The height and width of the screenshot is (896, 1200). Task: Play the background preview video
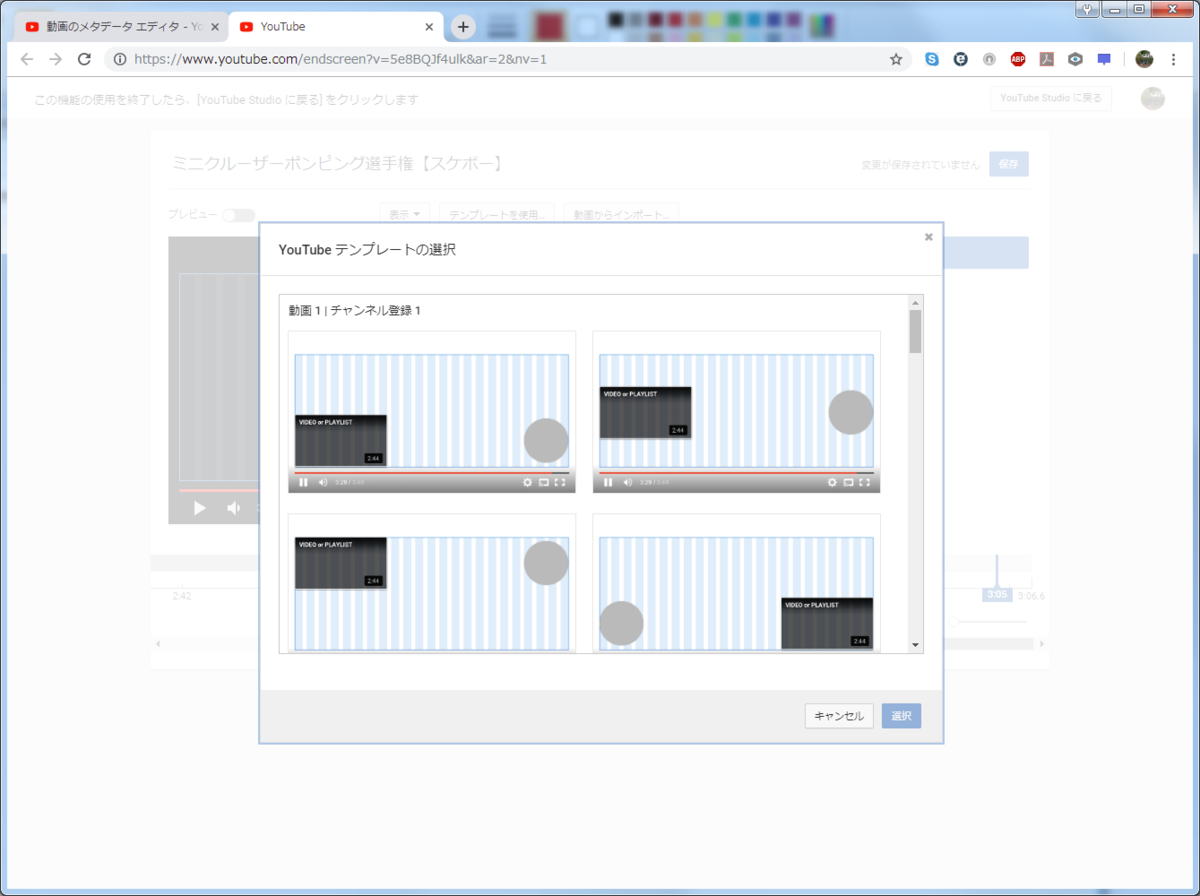coord(199,508)
